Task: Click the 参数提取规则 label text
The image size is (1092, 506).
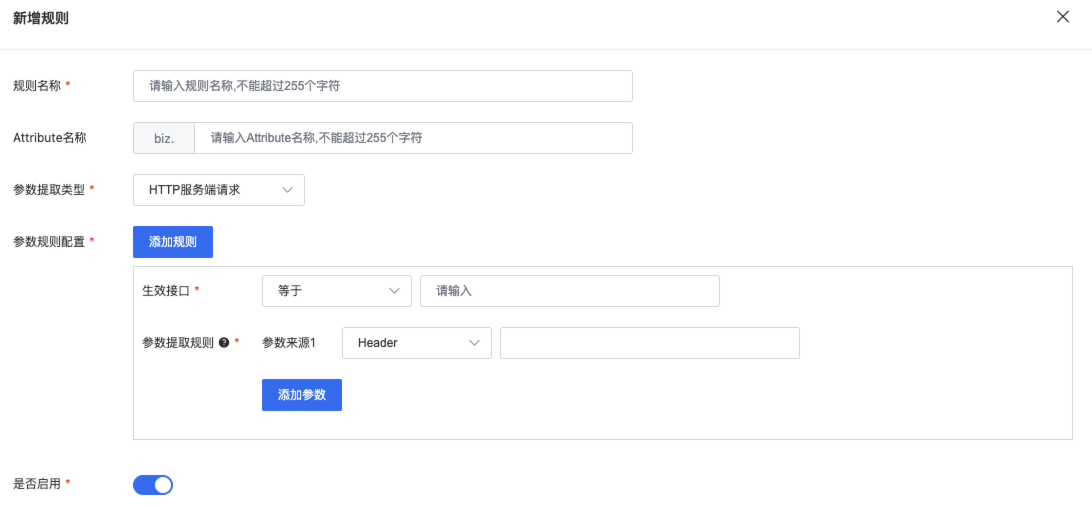Action: [178, 343]
